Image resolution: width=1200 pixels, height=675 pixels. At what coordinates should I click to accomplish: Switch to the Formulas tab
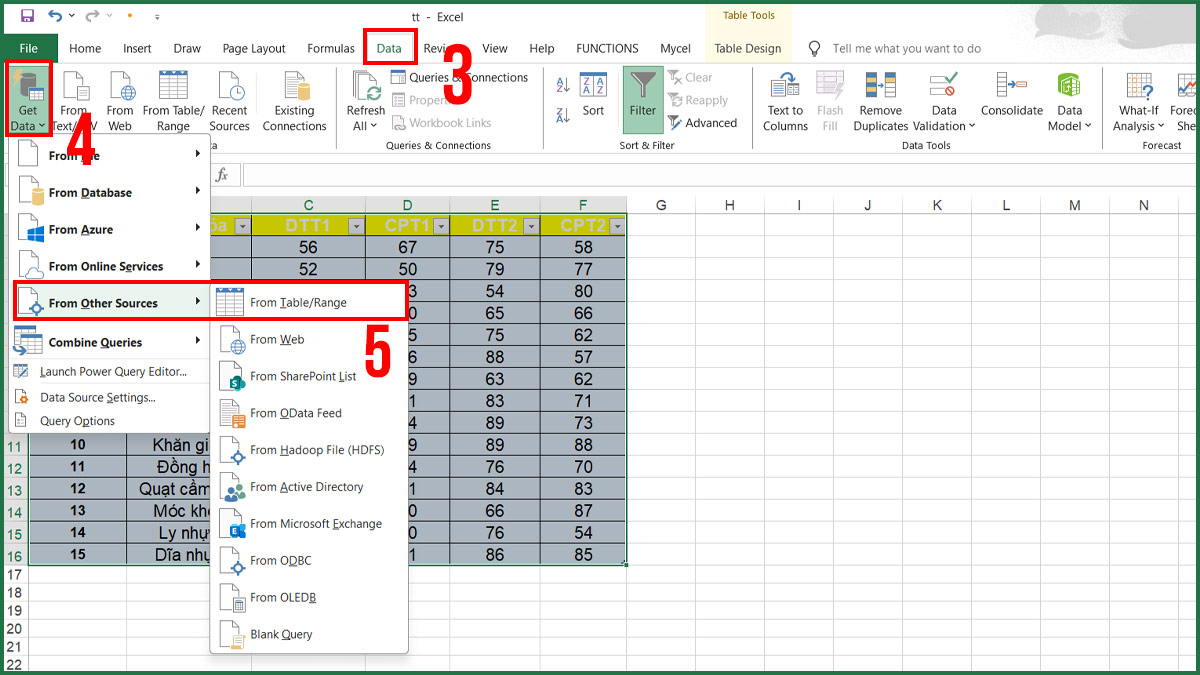(x=331, y=48)
